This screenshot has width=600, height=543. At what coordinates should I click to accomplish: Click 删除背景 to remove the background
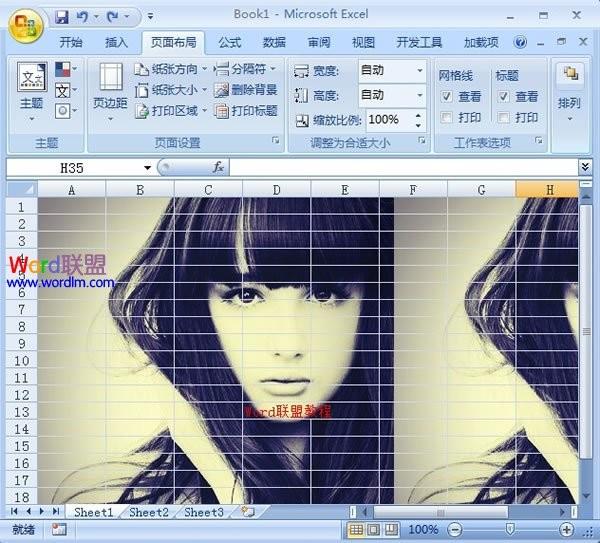(246, 90)
